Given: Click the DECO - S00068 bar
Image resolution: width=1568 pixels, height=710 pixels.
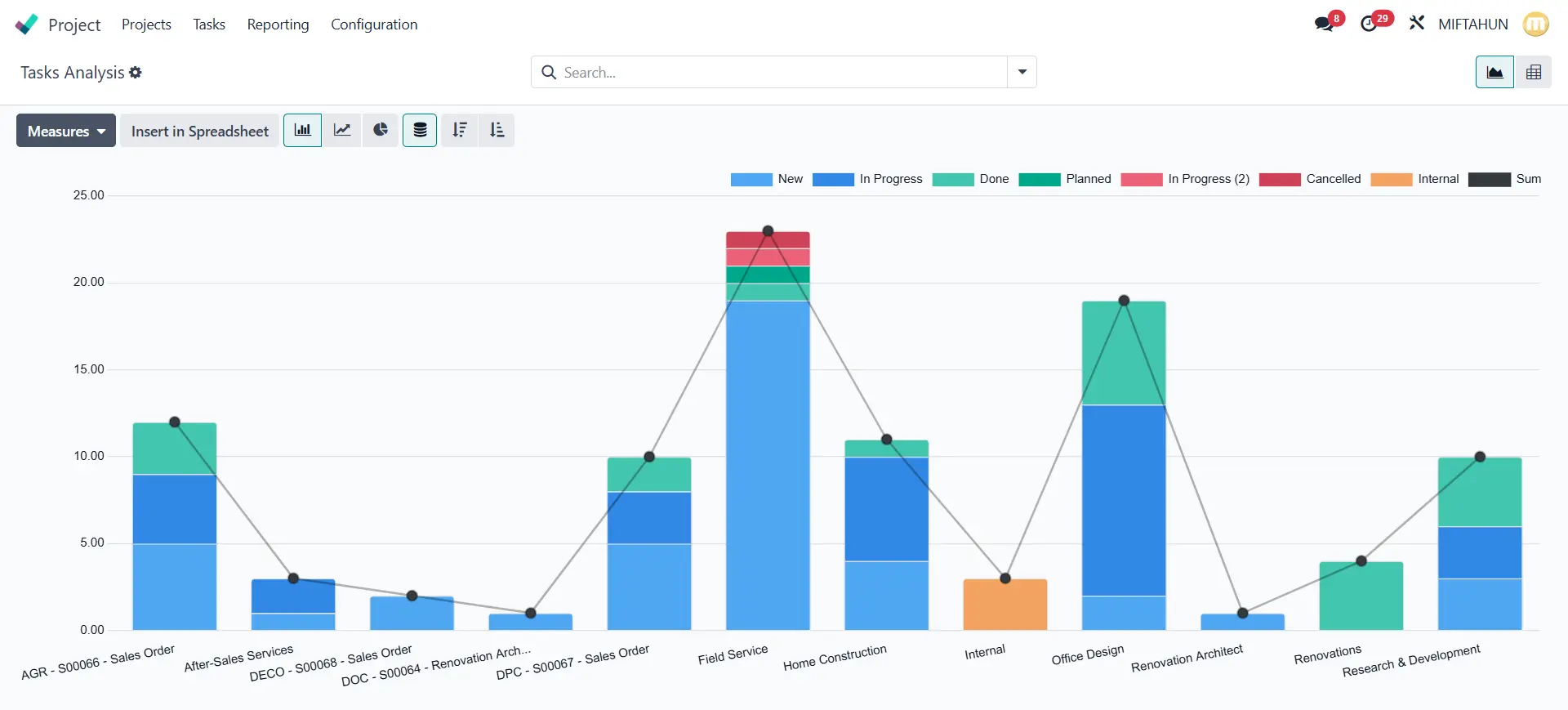Looking at the screenshot, I should tap(412, 613).
